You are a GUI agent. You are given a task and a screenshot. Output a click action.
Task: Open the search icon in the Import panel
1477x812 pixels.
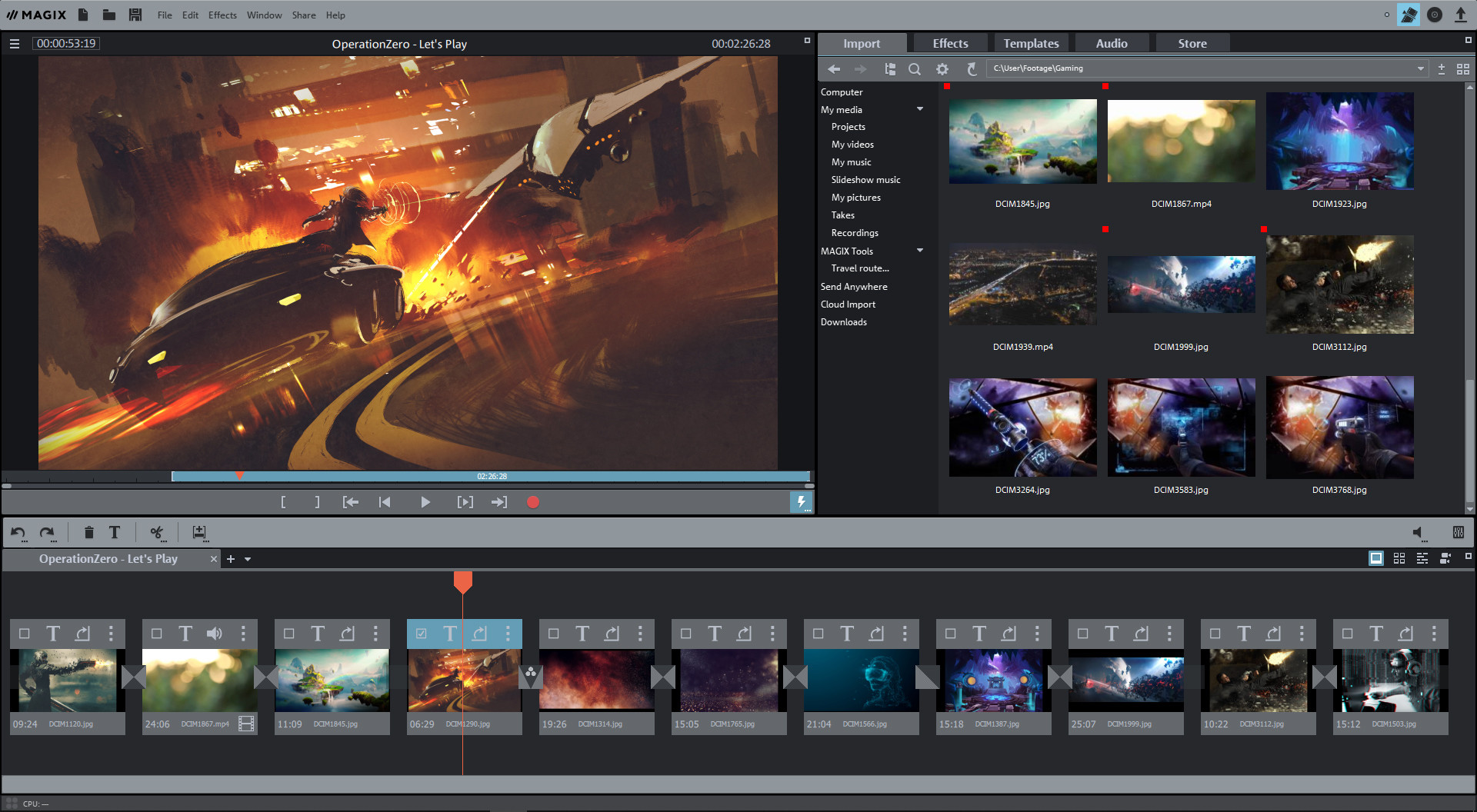915,68
